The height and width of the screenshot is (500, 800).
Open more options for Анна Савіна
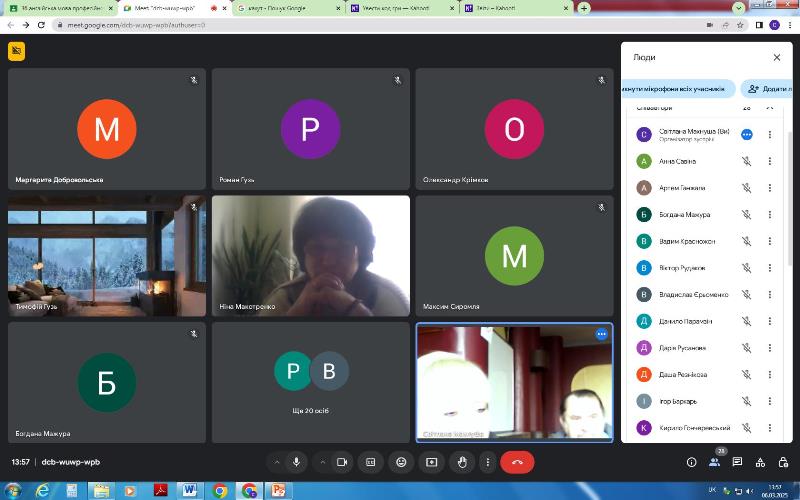point(769,161)
